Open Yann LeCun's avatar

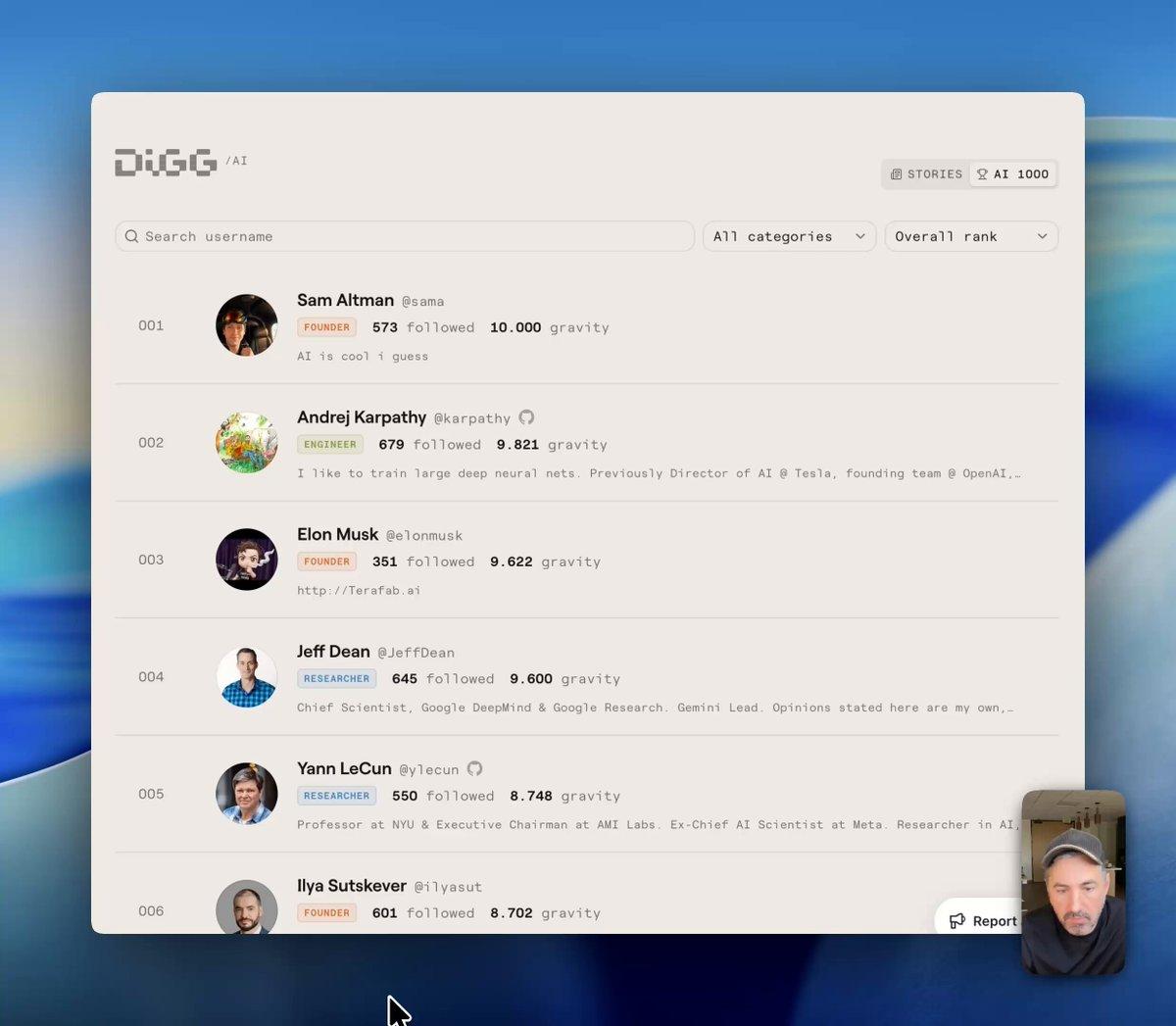tap(247, 794)
